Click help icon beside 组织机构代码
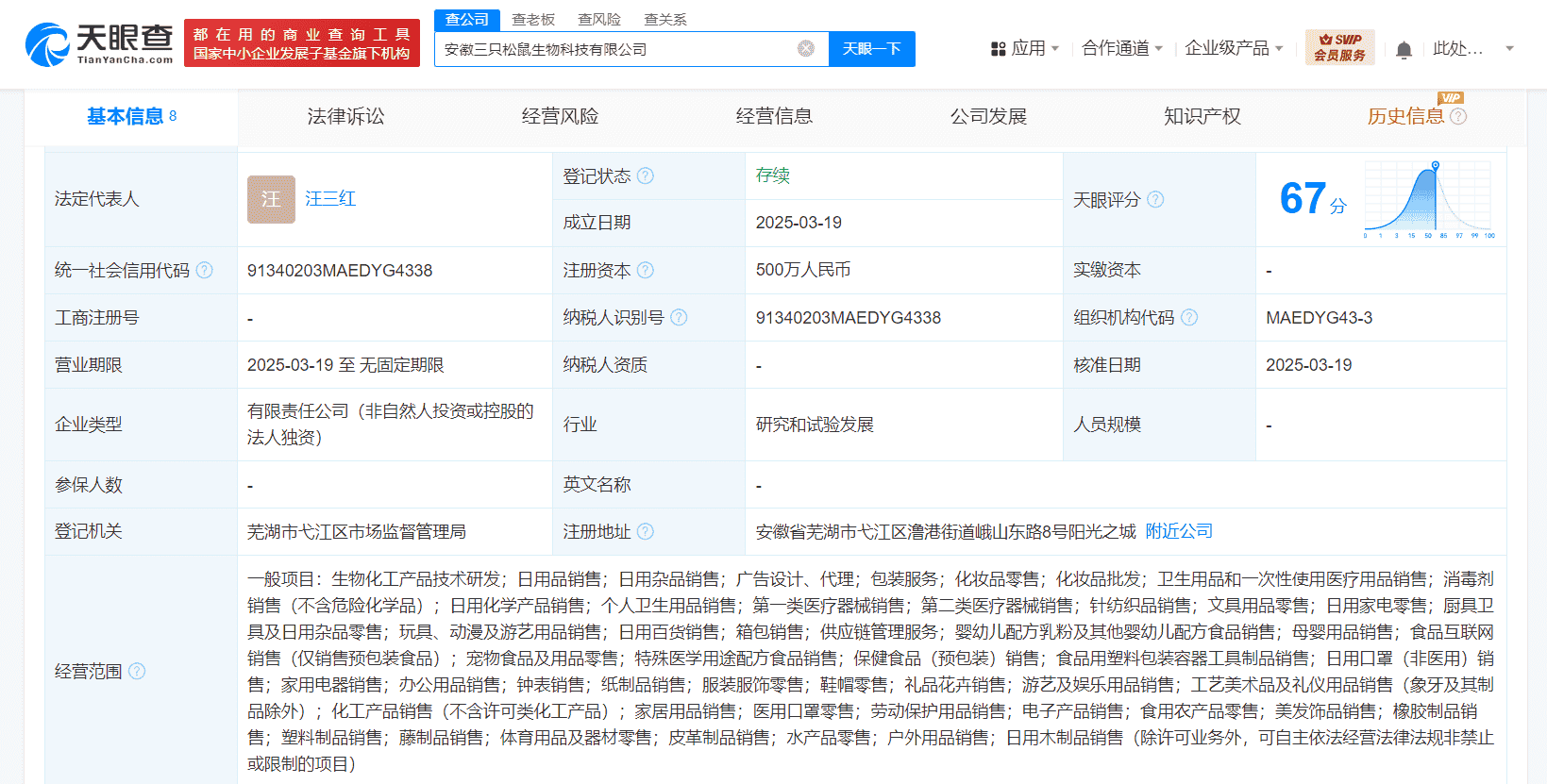This screenshot has width=1547, height=784. 1189,318
